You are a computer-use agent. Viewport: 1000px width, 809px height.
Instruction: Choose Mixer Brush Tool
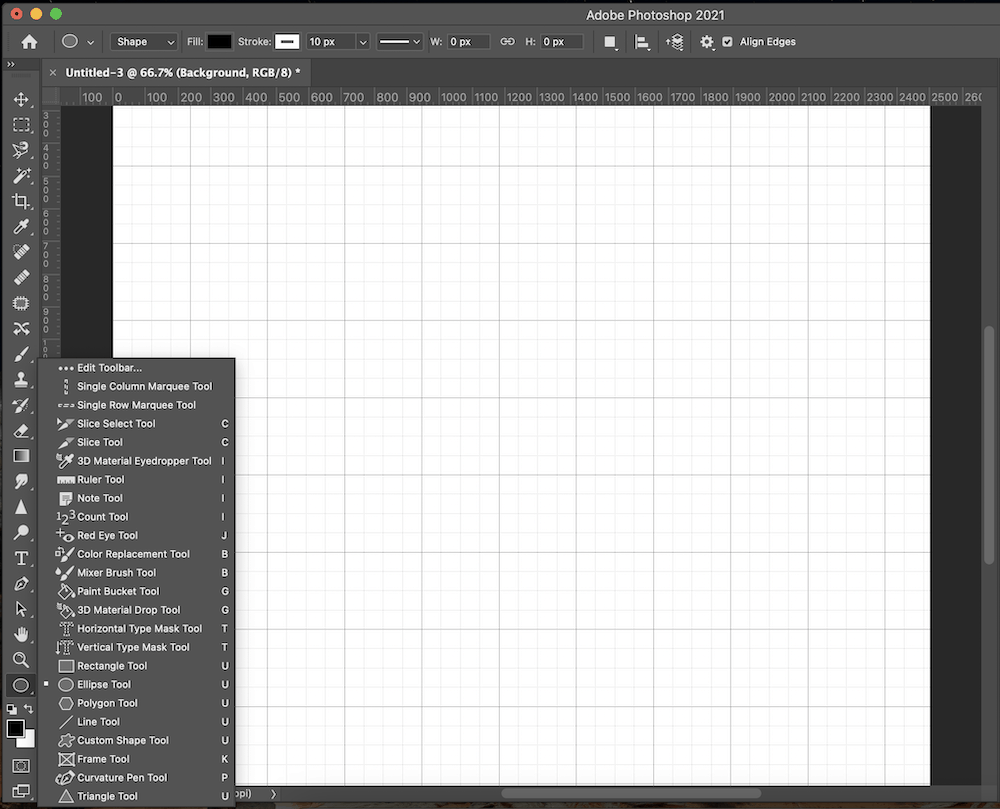click(136, 572)
